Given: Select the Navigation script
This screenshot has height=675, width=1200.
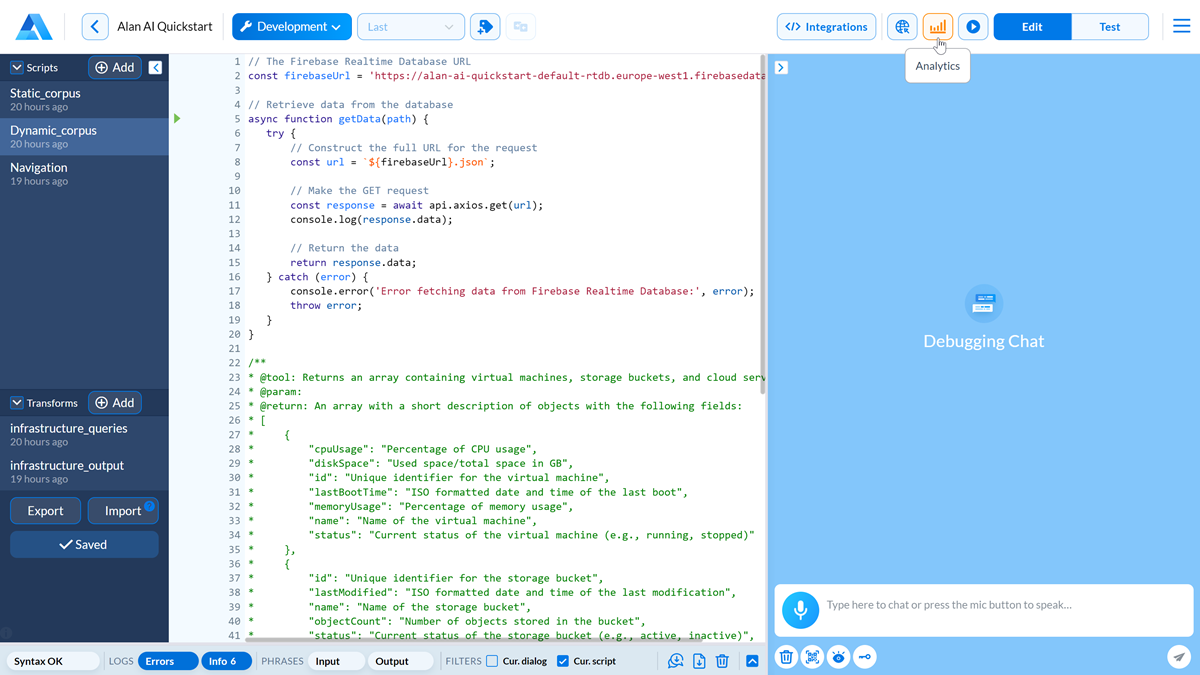Looking at the screenshot, I should pyautogui.click(x=39, y=168).
